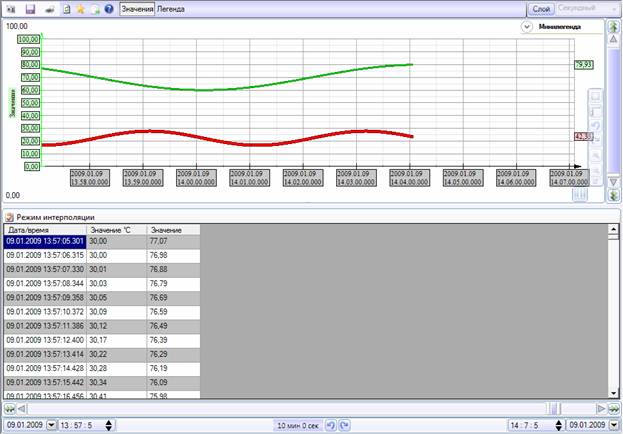Screen dimensions: 623x434
Task: Click the document checklist toolbar icon
Action: point(67,9)
